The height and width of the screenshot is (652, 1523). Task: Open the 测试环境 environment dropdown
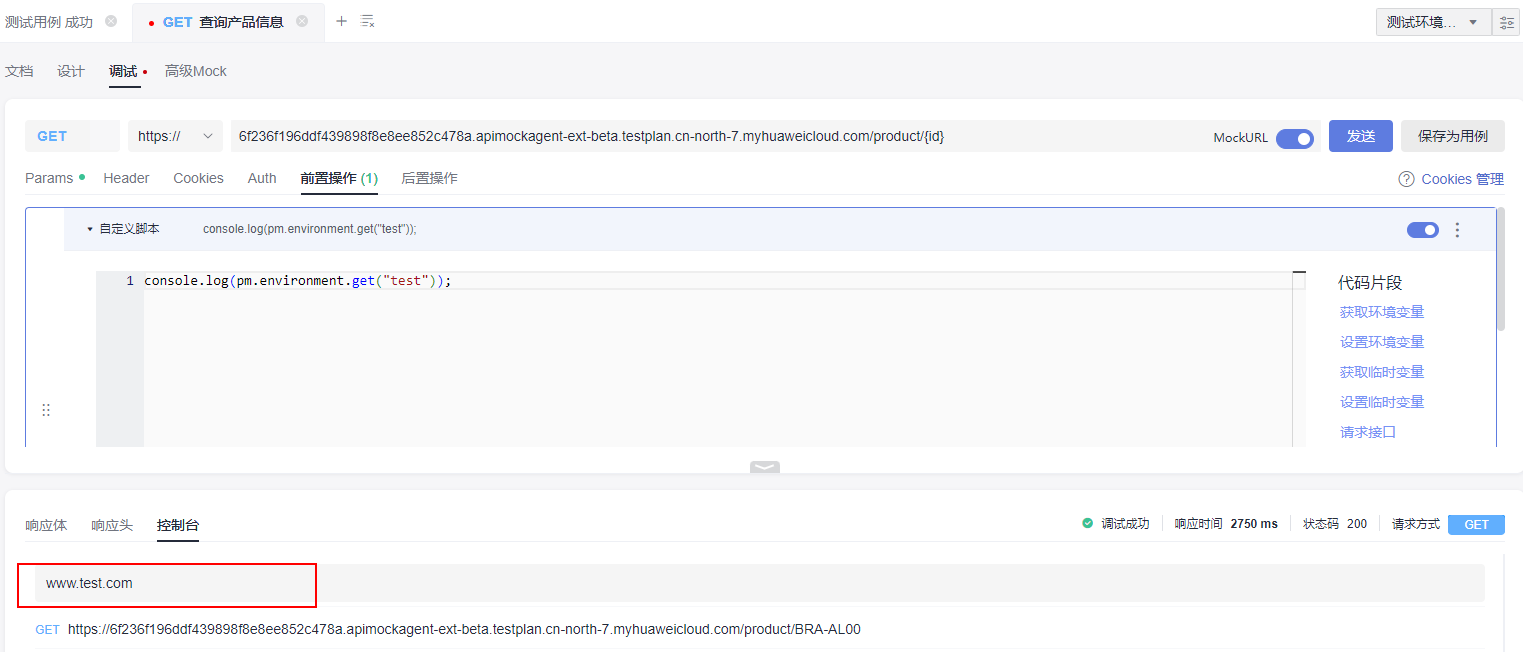(x=1433, y=22)
